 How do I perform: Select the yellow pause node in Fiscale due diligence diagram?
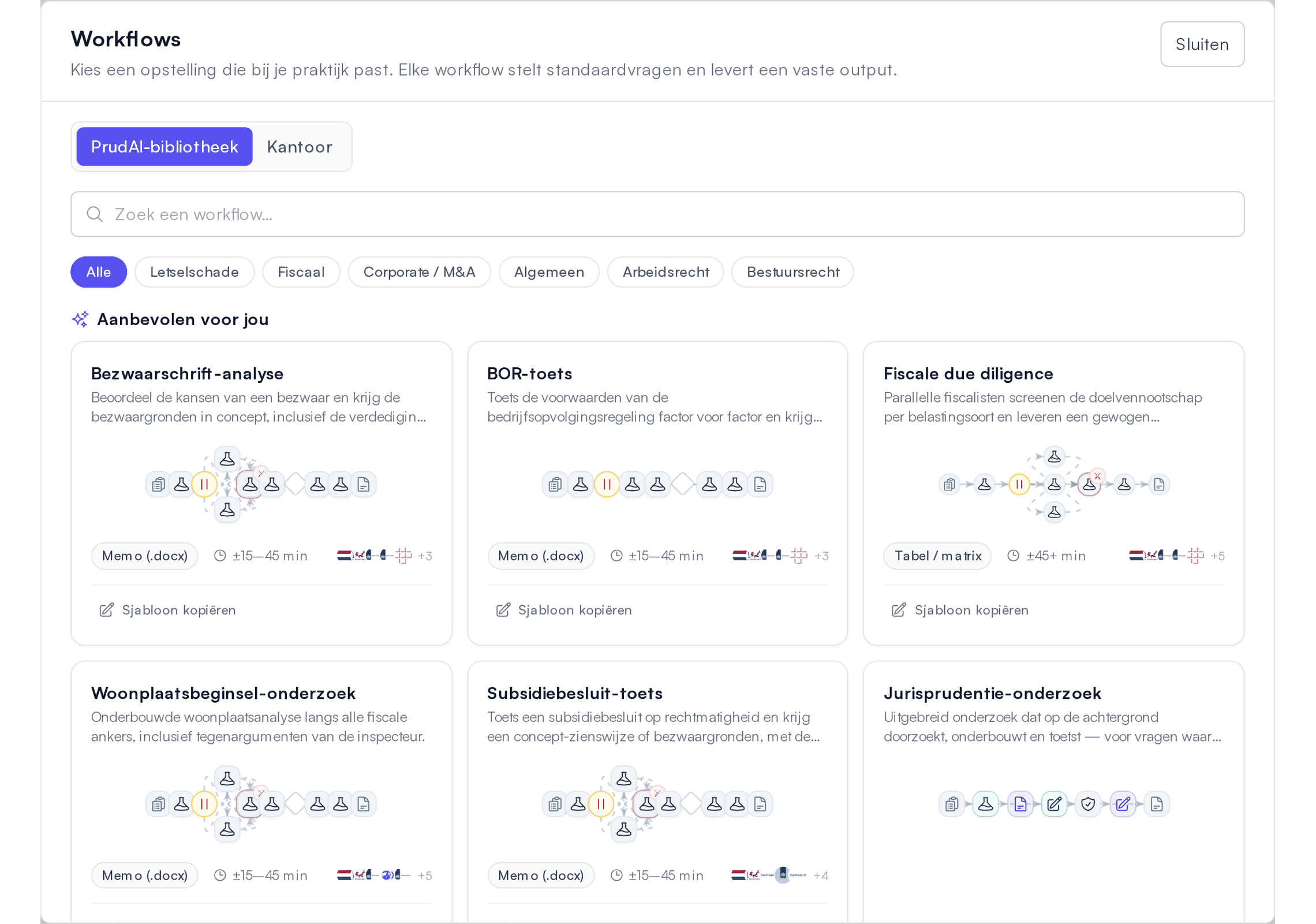pos(1019,484)
